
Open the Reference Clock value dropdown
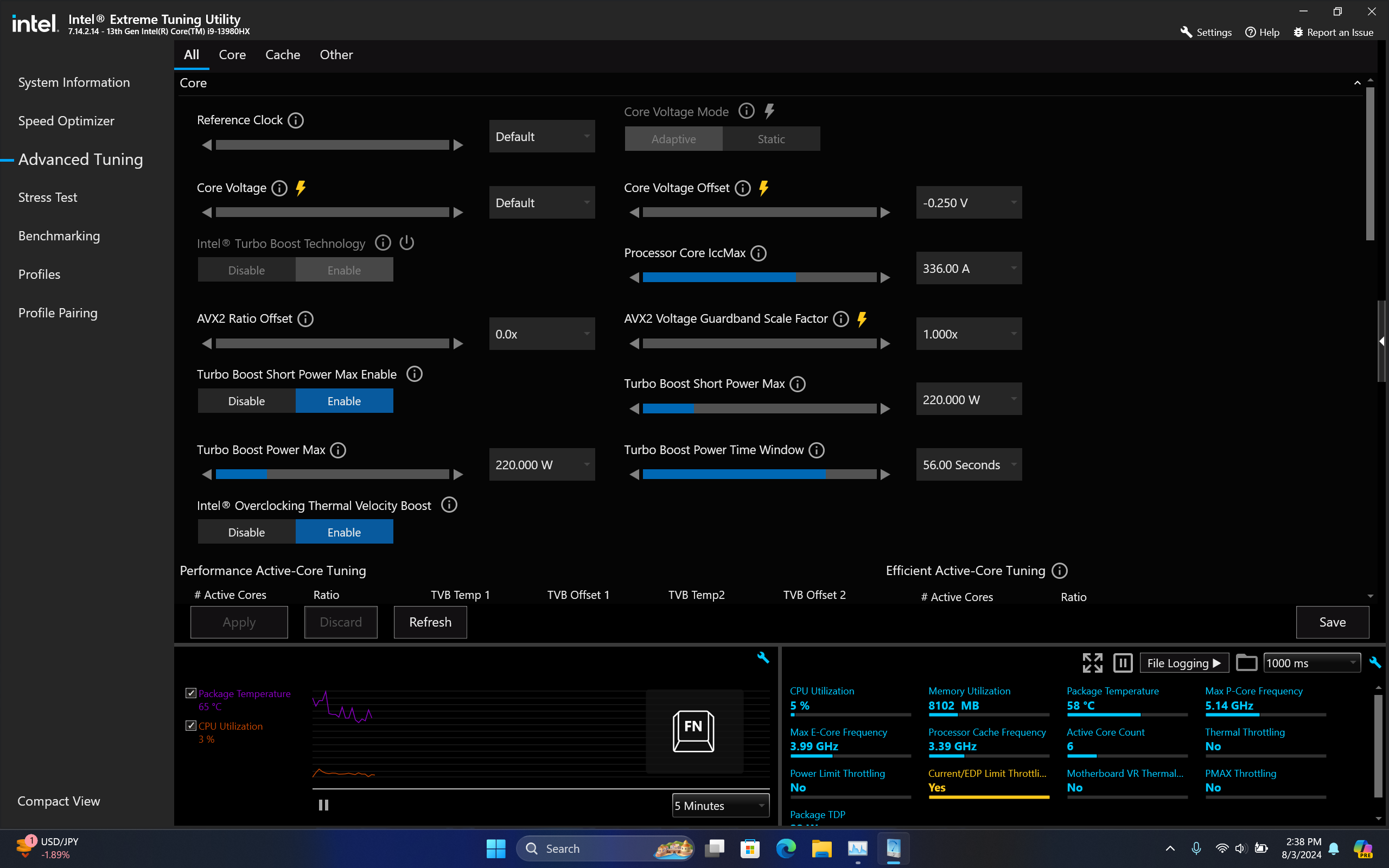click(x=542, y=136)
